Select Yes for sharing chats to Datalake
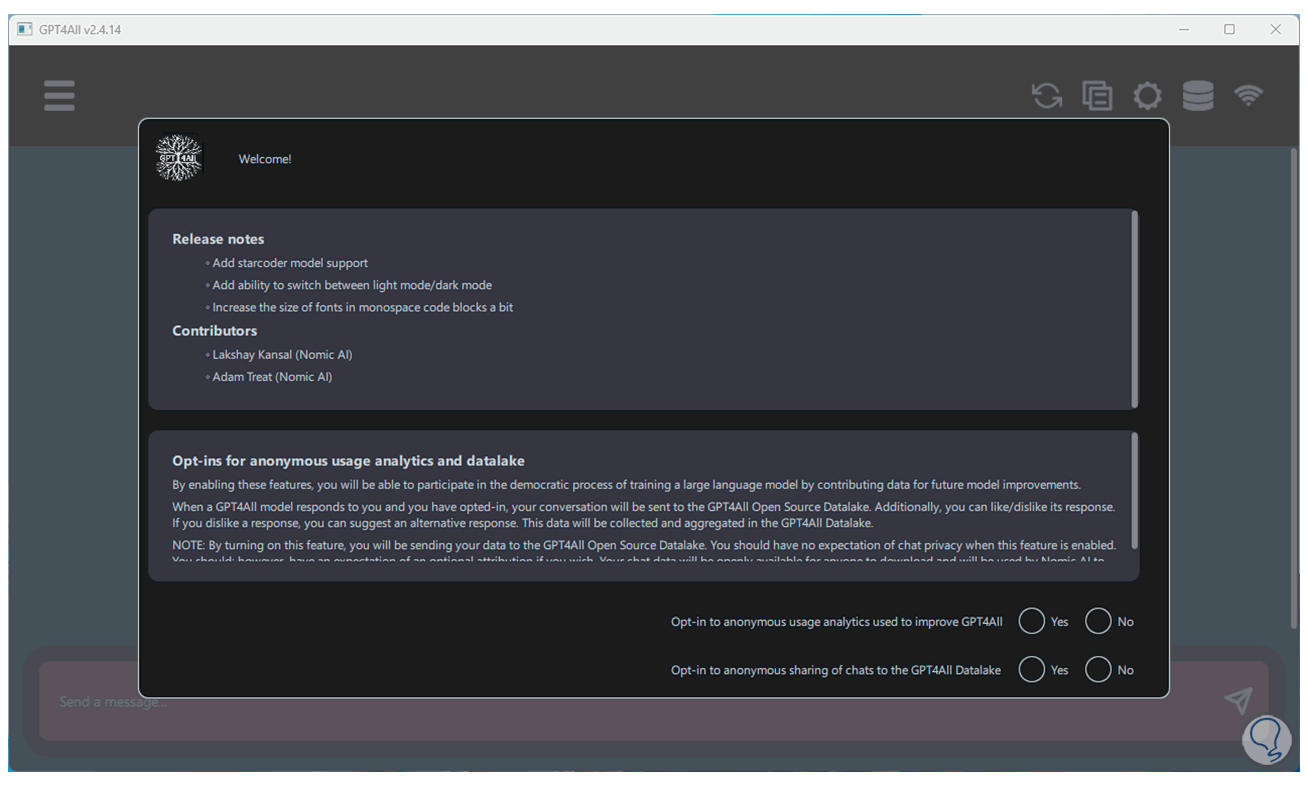Screen dimensions: 1308x786 (1031, 670)
